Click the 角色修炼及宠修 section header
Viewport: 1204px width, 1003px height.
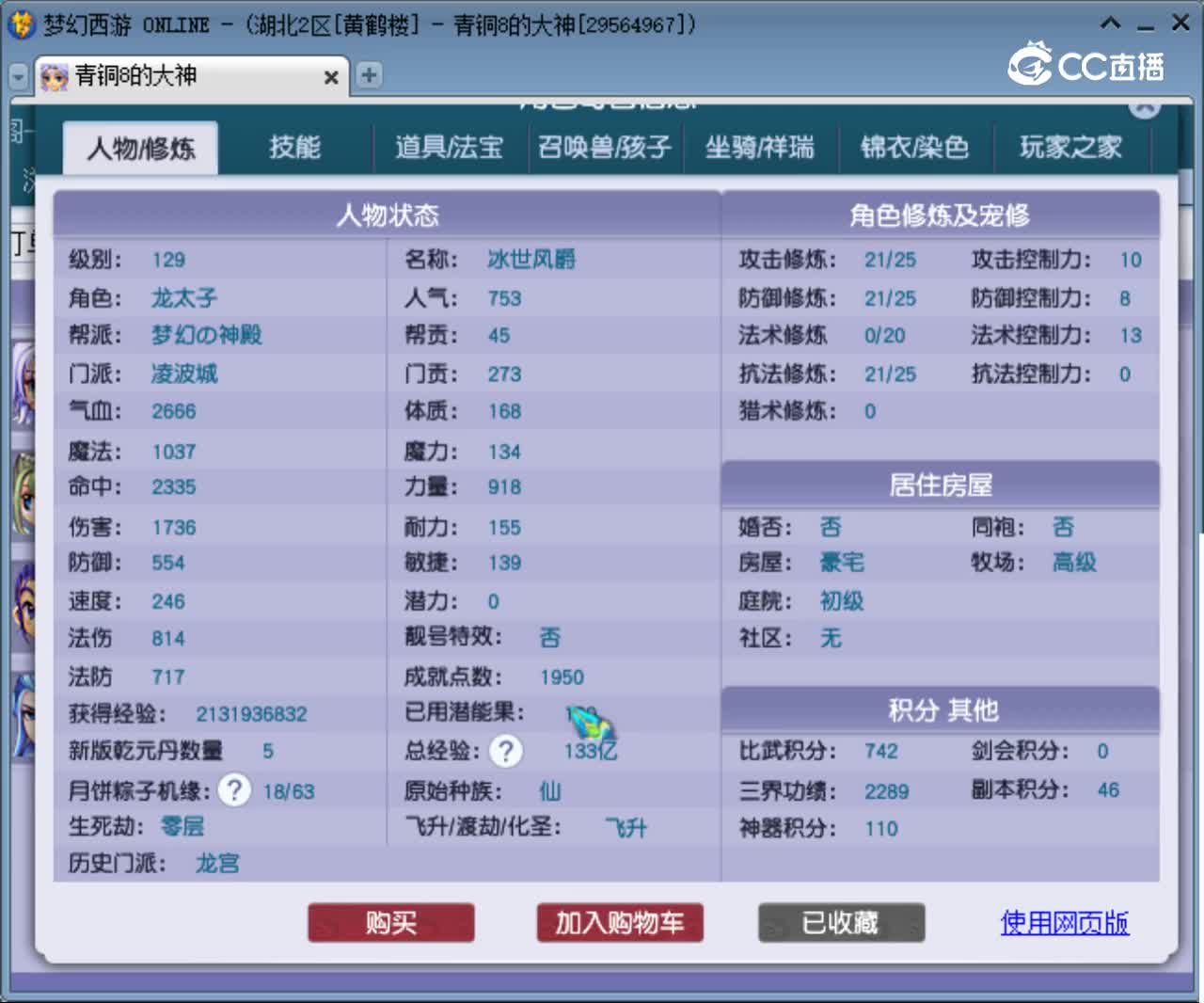tap(940, 215)
